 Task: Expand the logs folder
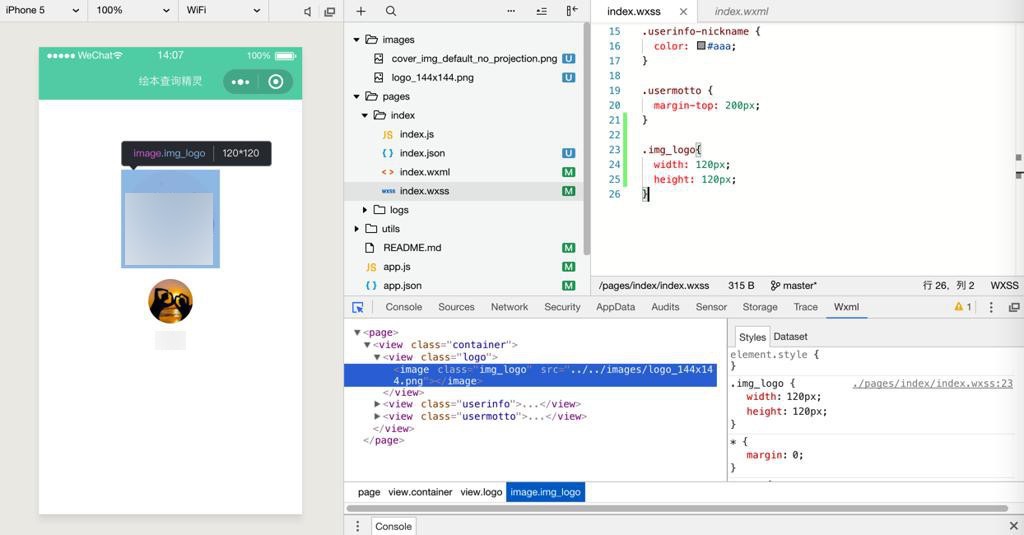(365, 210)
